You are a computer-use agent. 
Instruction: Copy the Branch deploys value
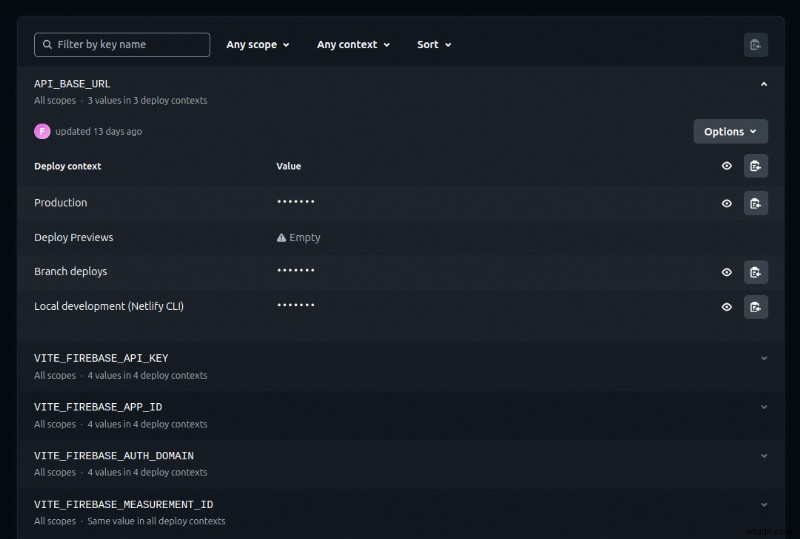click(756, 272)
